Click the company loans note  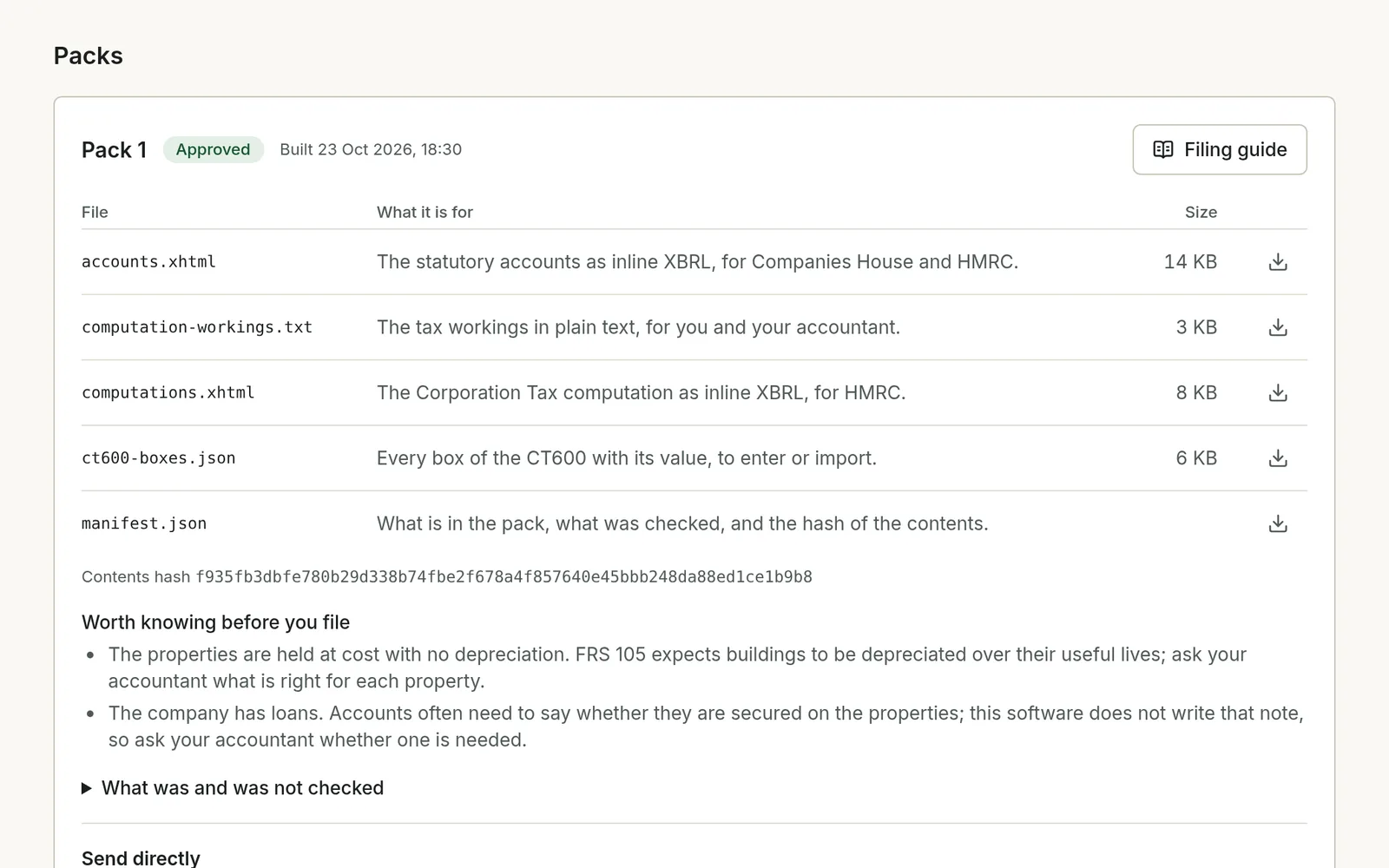tap(706, 727)
